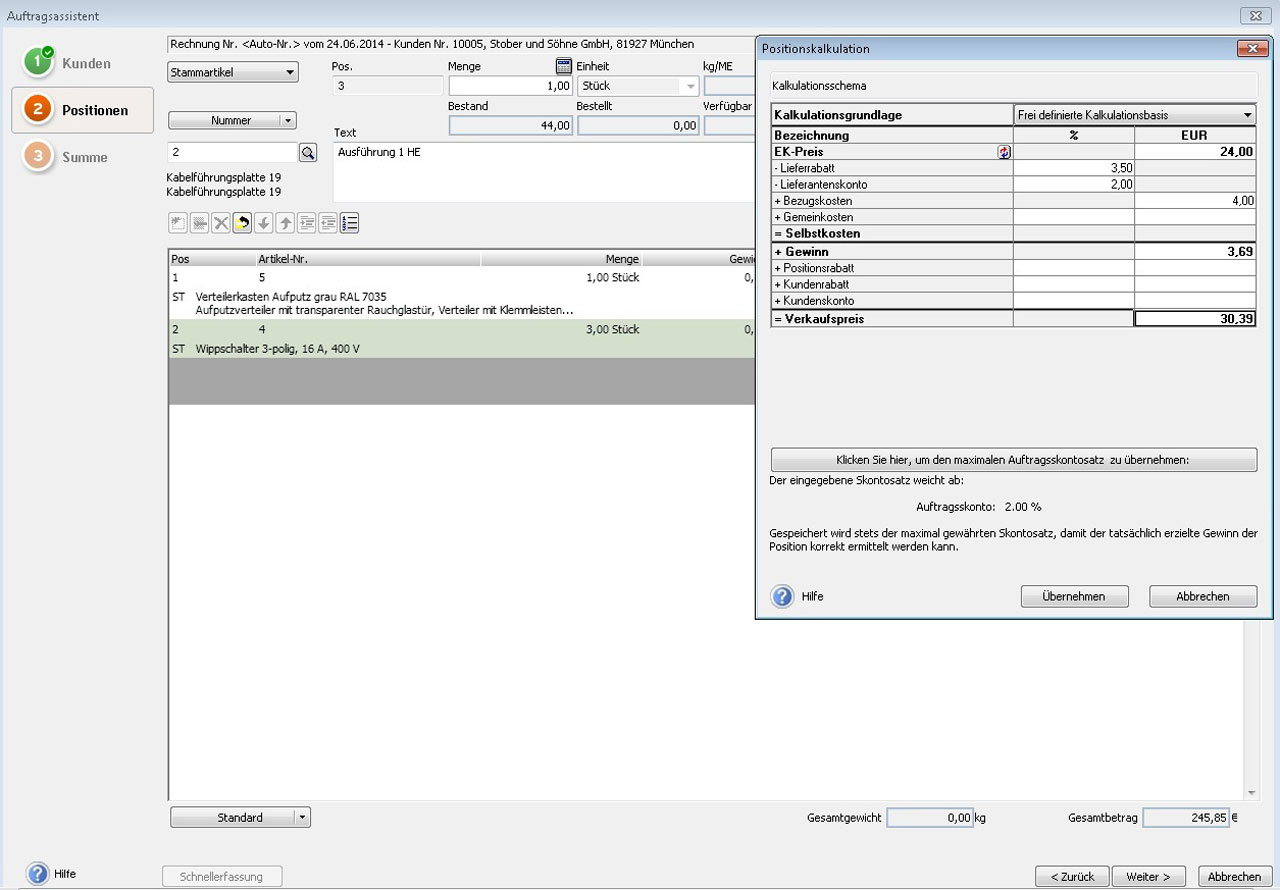The height and width of the screenshot is (890, 1280).
Task: Click the EK-Preis EUR cell showing 24,00
Action: click(x=1195, y=152)
